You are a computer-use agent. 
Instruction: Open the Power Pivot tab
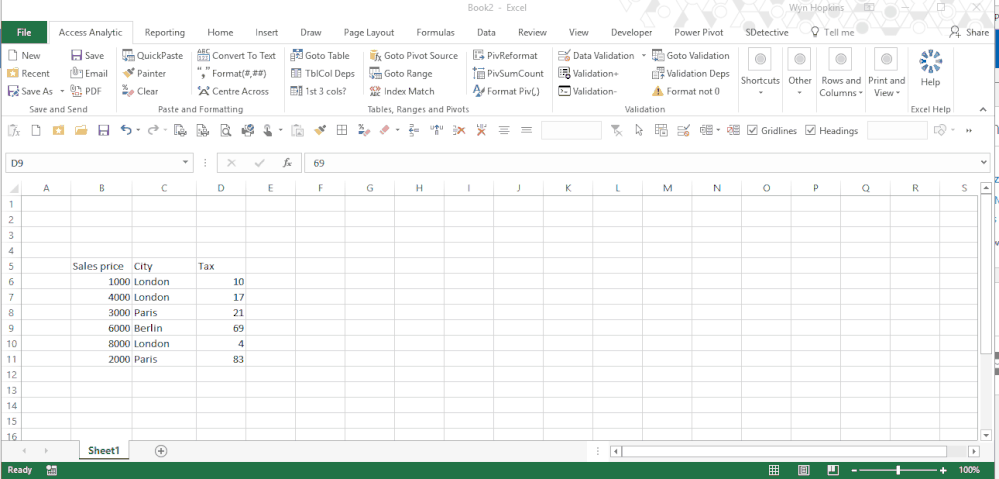click(x=700, y=32)
